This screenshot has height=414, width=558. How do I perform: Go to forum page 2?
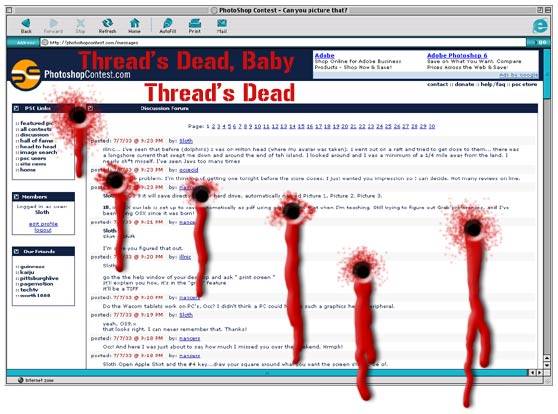coord(213,126)
